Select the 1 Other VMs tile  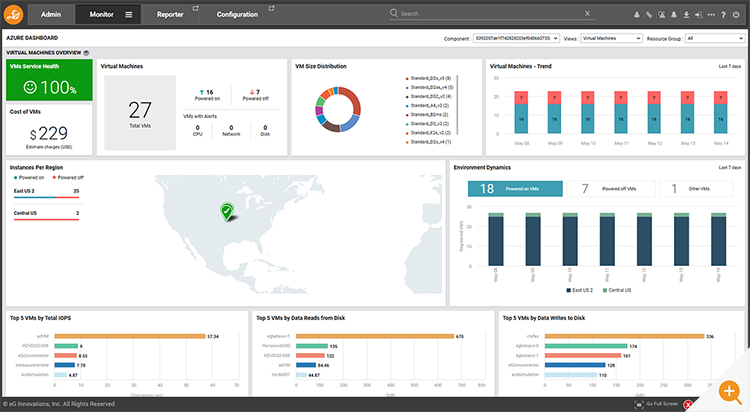[x=696, y=189]
